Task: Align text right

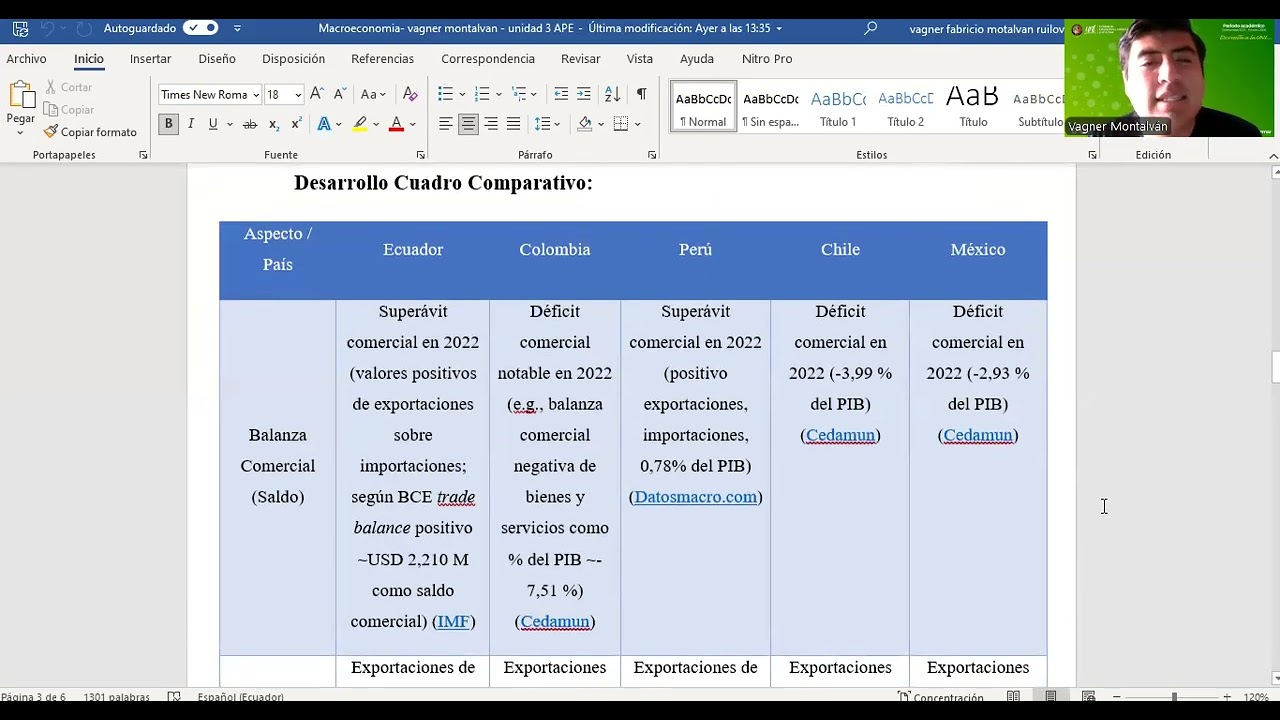Action: click(x=491, y=124)
